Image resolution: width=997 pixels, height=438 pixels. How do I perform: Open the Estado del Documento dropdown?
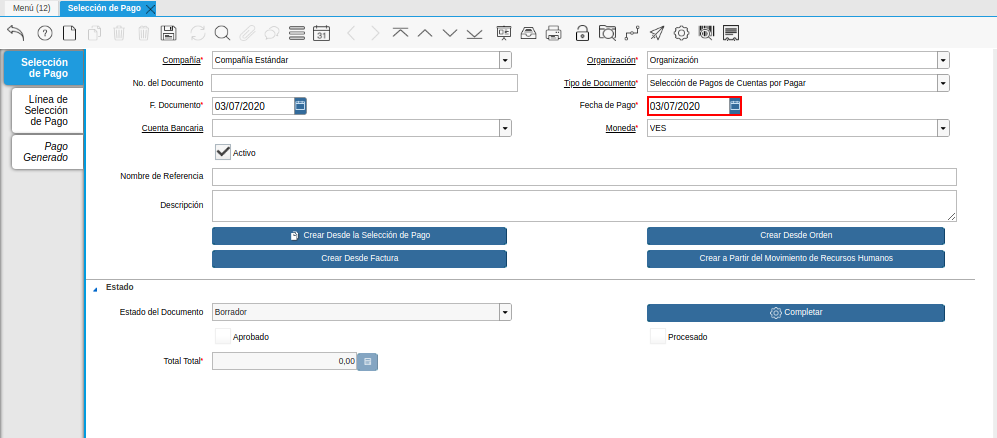click(505, 312)
